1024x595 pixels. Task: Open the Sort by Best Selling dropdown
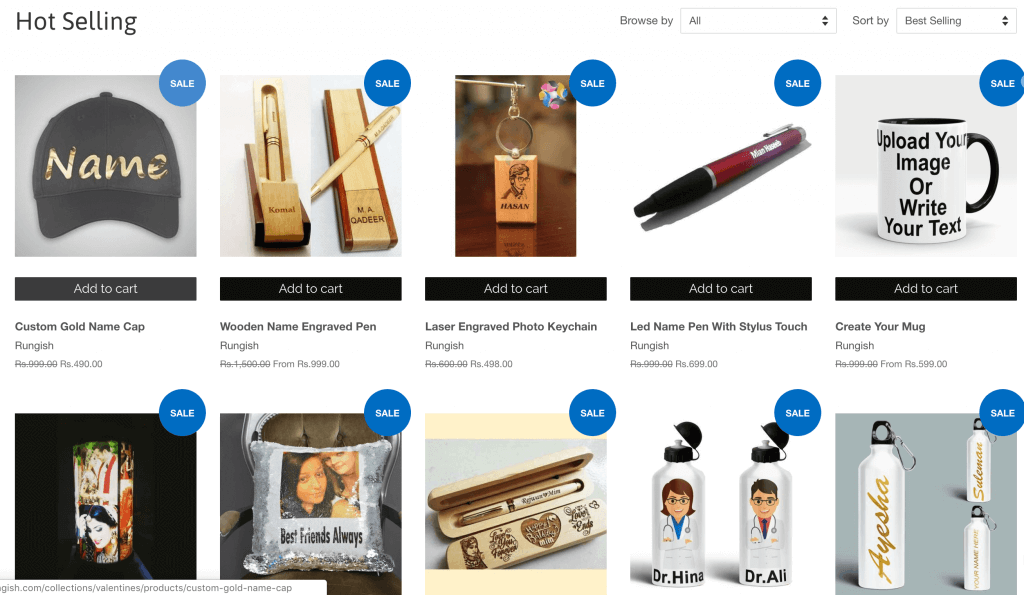pos(956,21)
